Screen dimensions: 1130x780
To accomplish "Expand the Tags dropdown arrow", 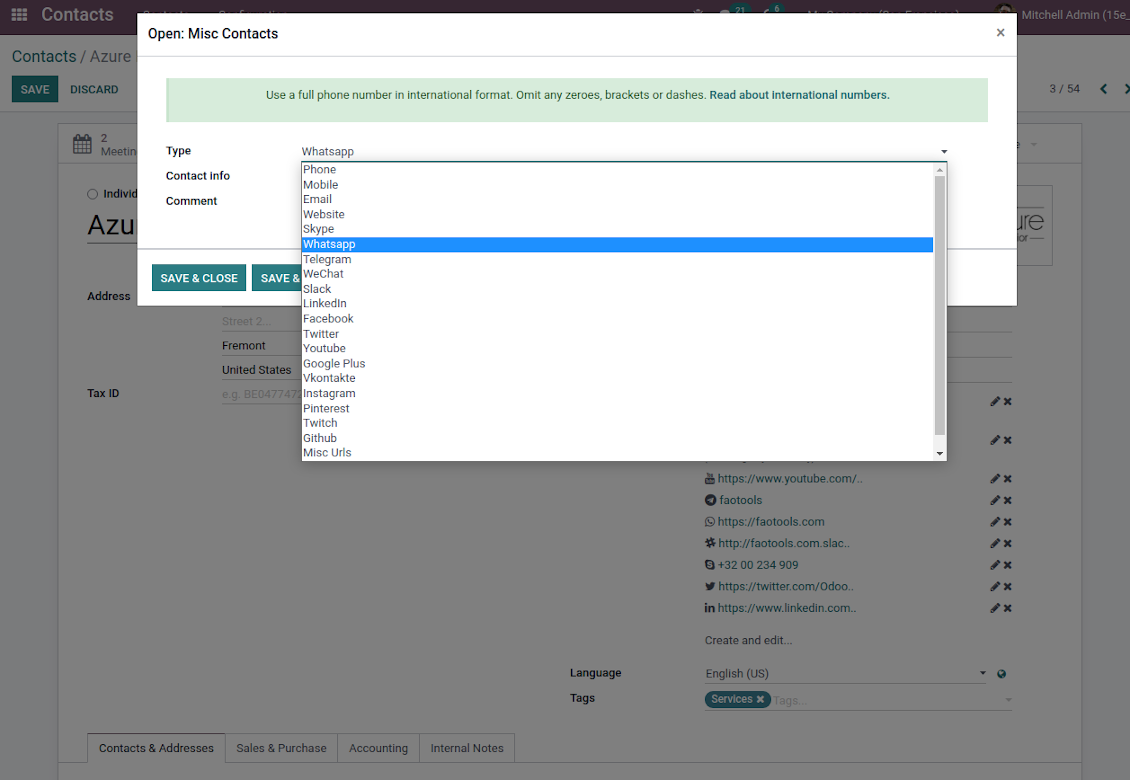I will click(1008, 700).
